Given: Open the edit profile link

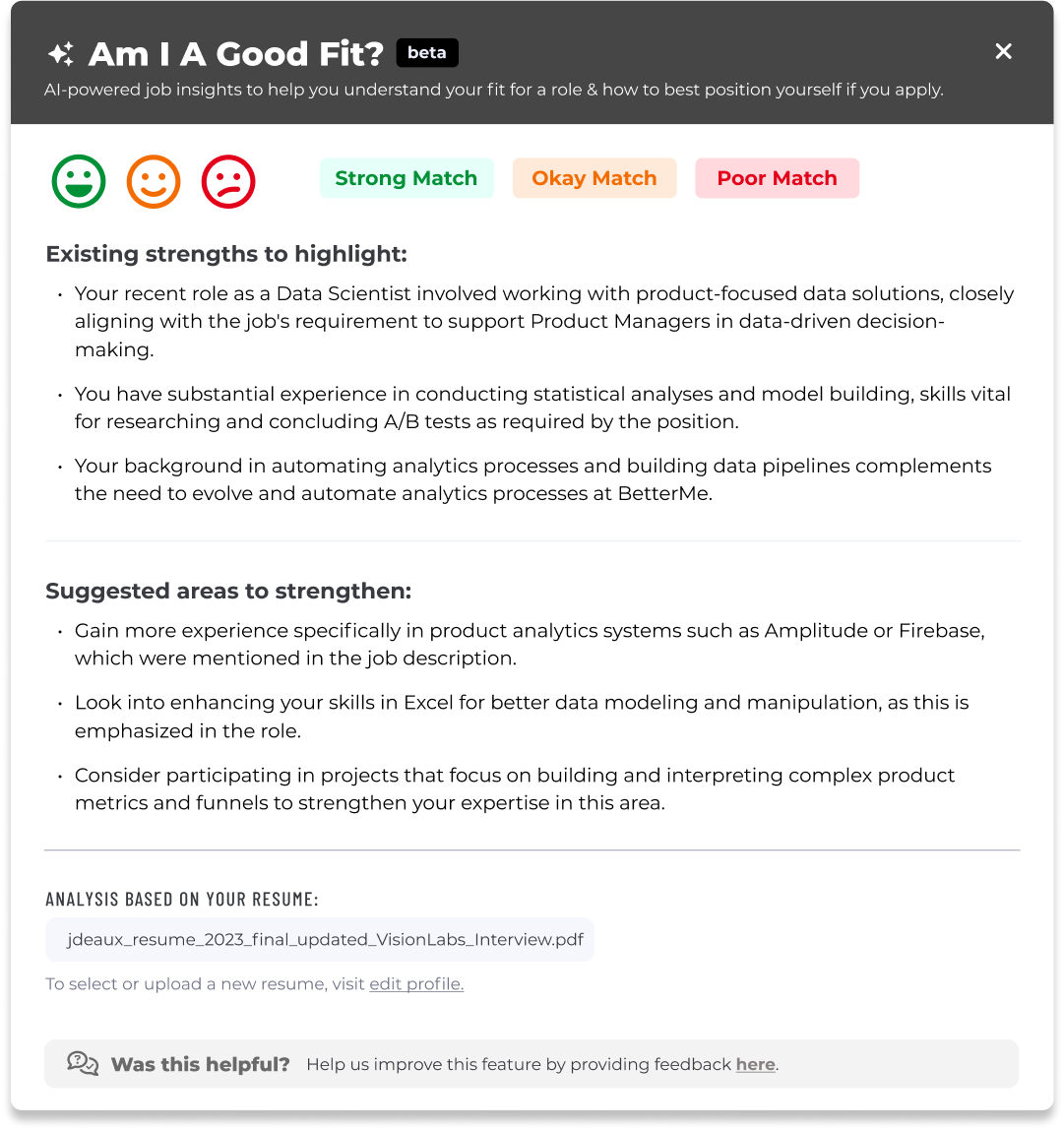Looking at the screenshot, I should 416,983.
